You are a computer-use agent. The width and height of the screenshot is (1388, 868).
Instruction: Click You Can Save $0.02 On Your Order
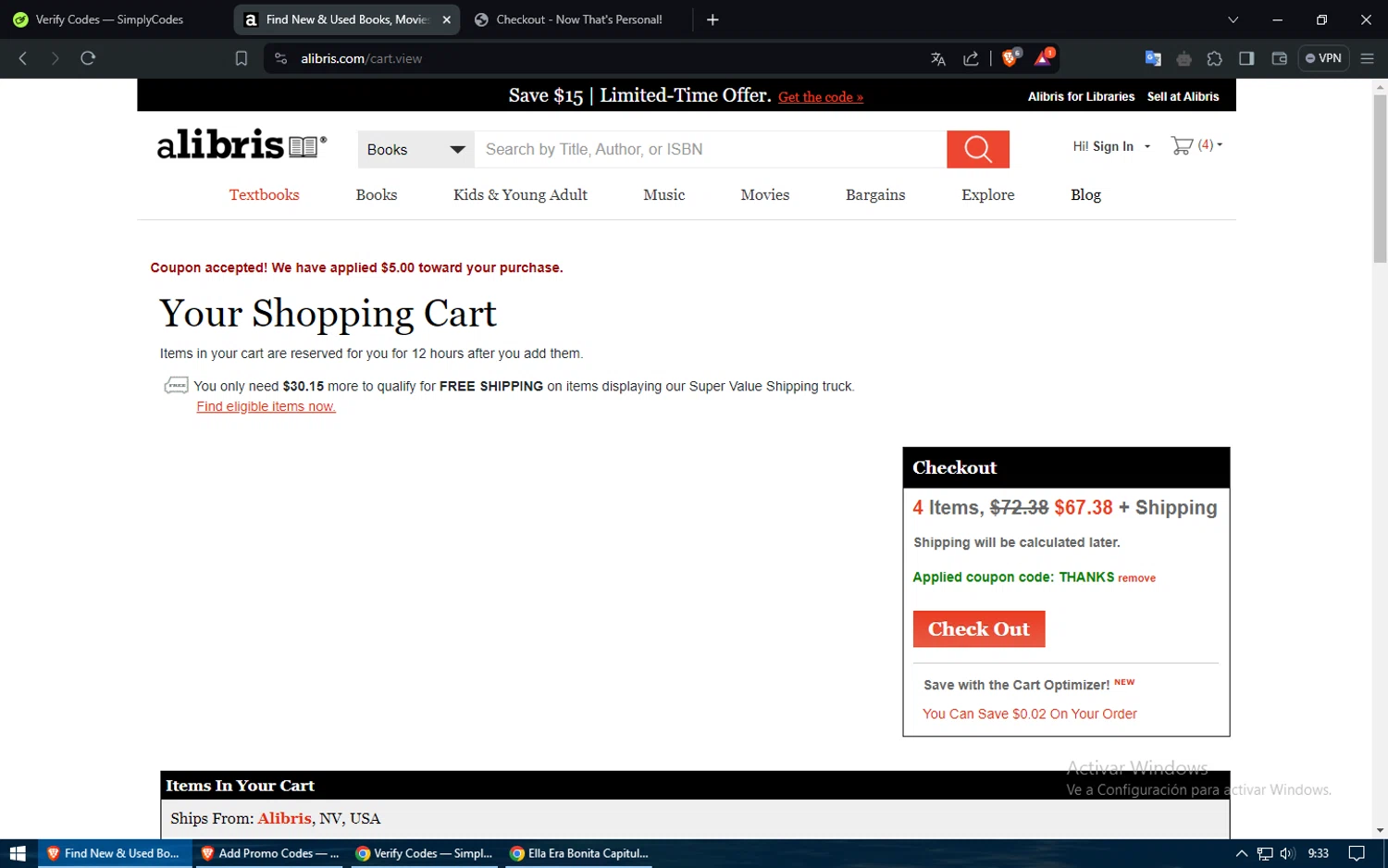coord(1029,713)
